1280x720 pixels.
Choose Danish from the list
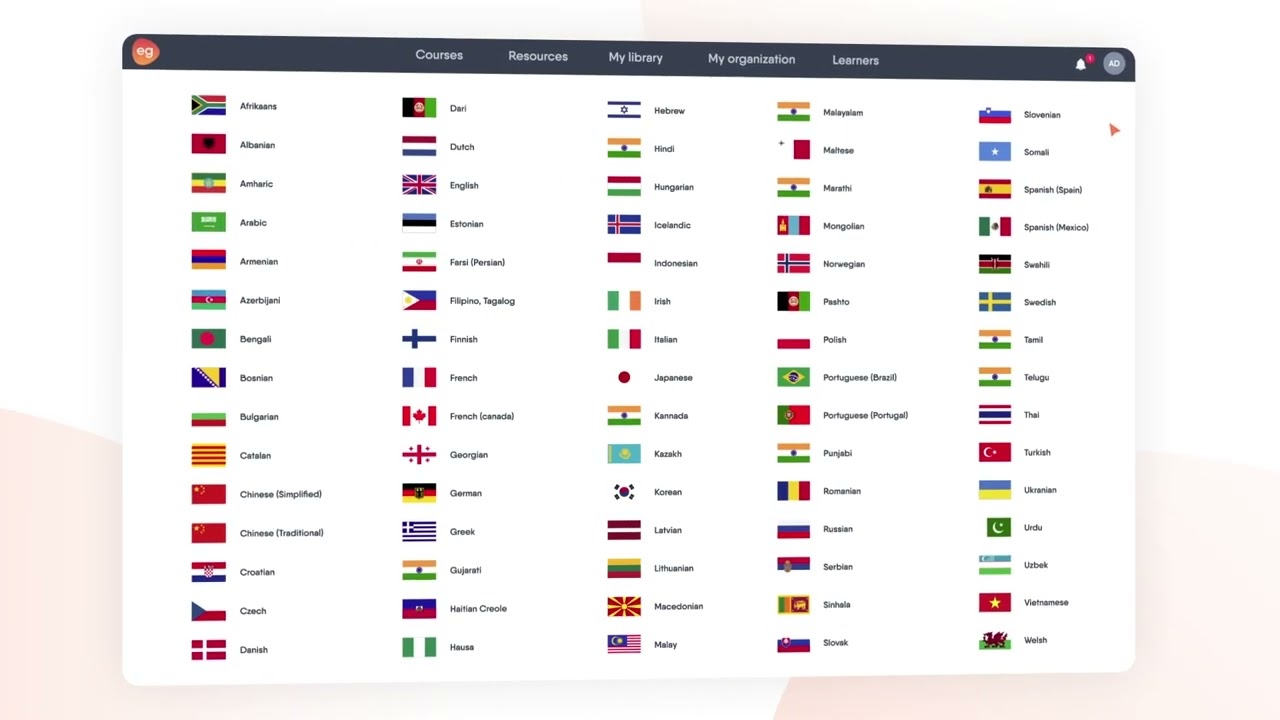[x=254, y=650]
